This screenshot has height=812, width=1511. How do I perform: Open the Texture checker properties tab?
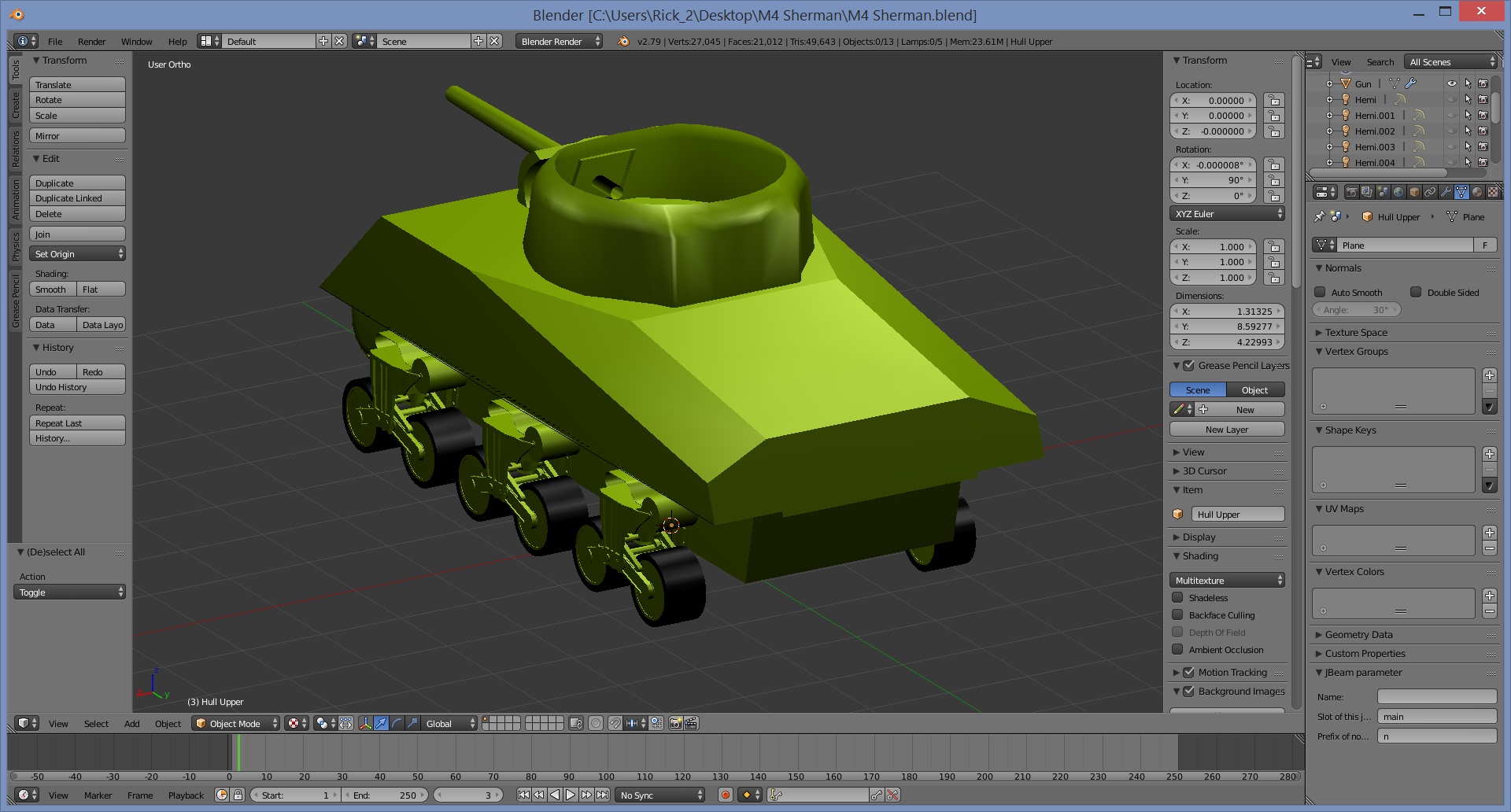(1493, 192)
